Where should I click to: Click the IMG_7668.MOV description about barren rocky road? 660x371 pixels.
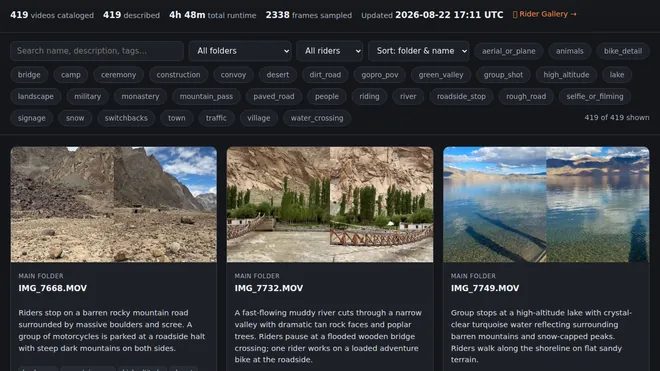(112, 331)
